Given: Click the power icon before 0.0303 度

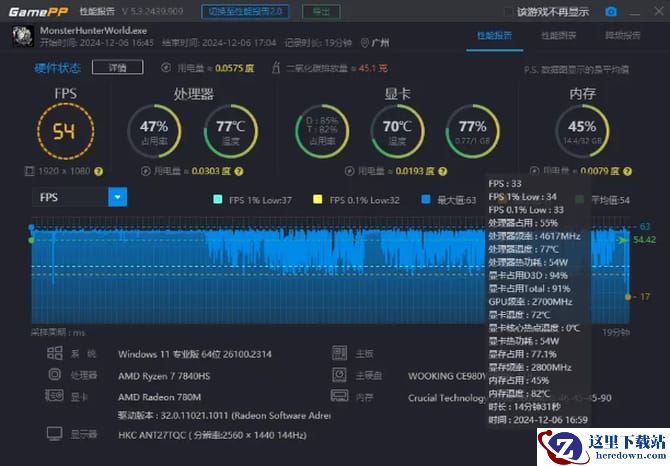Looking at the screenshot, I should [146, 171].
